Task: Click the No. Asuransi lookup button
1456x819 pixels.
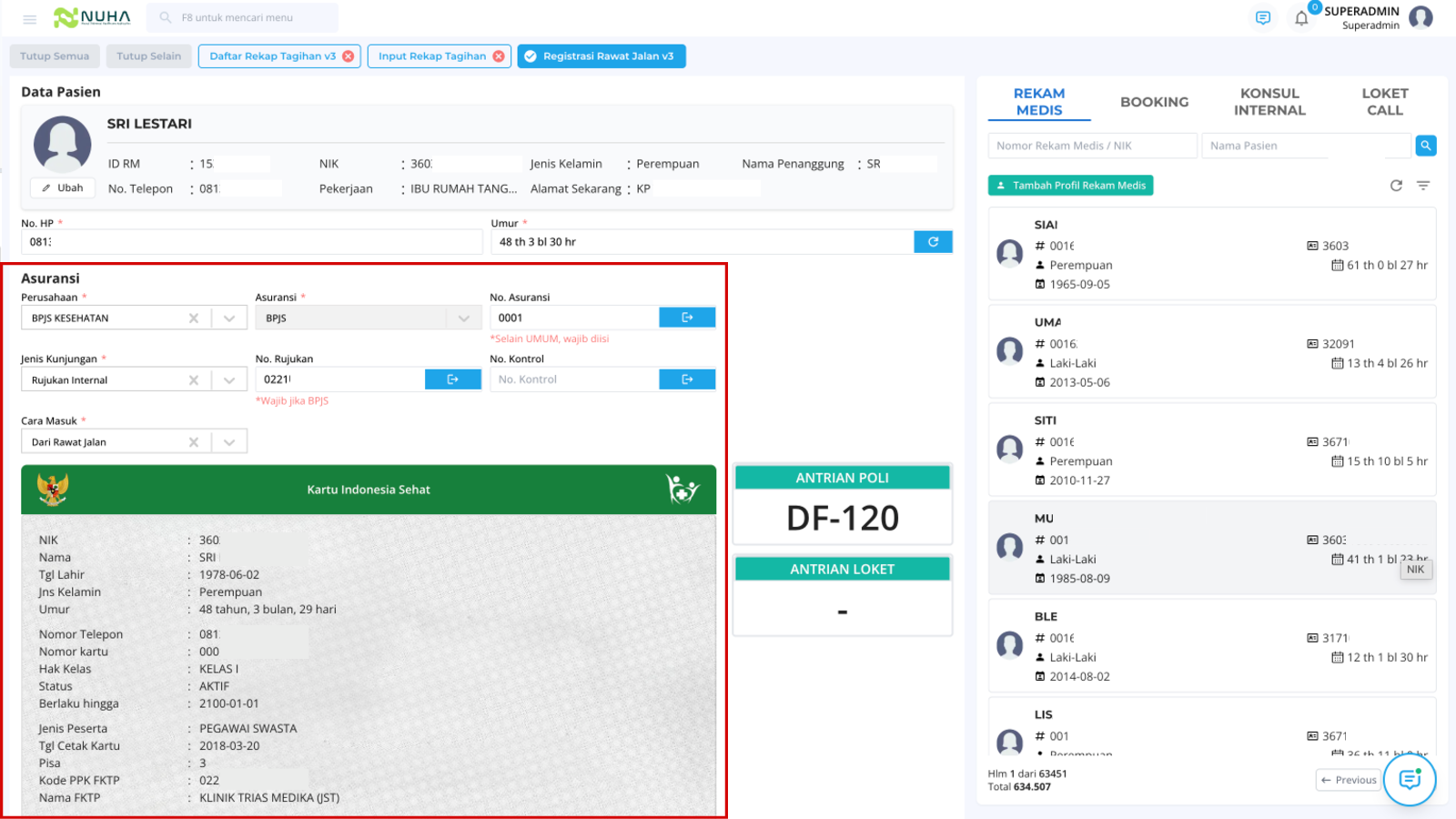Action: pos(687,318)
